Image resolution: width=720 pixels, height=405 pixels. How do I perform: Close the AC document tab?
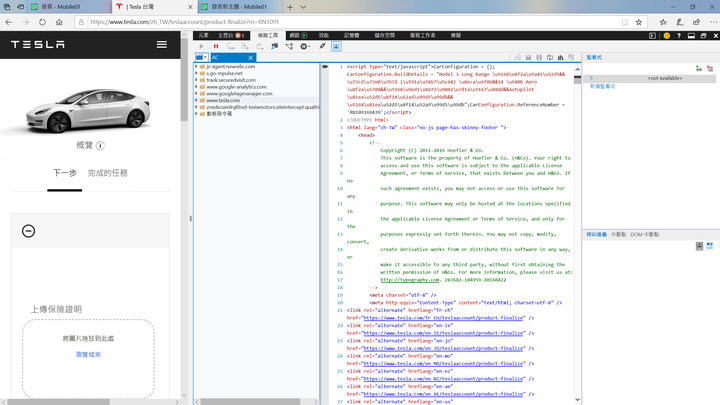[x=250, y=57]
